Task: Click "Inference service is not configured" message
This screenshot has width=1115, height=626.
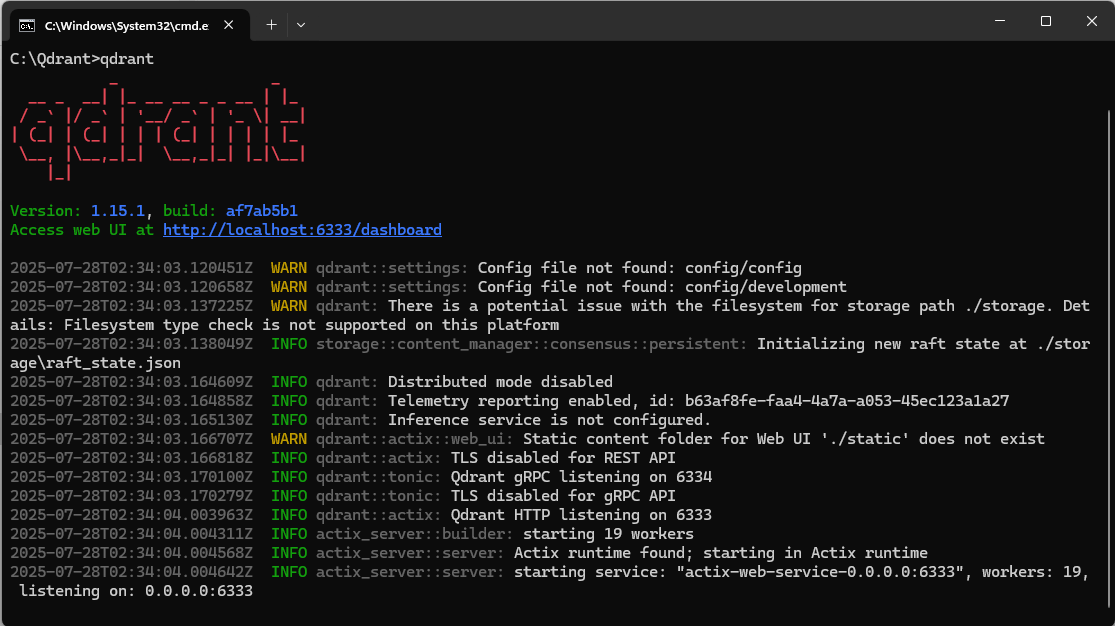Action: click(x=549, y=420)
